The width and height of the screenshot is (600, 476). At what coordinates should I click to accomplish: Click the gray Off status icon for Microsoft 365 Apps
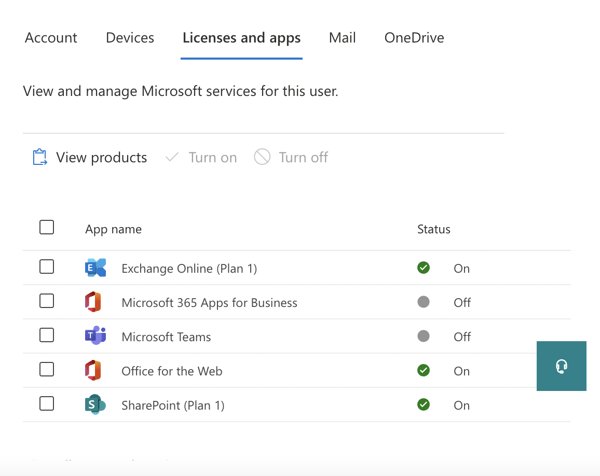(x=424, y=302)
